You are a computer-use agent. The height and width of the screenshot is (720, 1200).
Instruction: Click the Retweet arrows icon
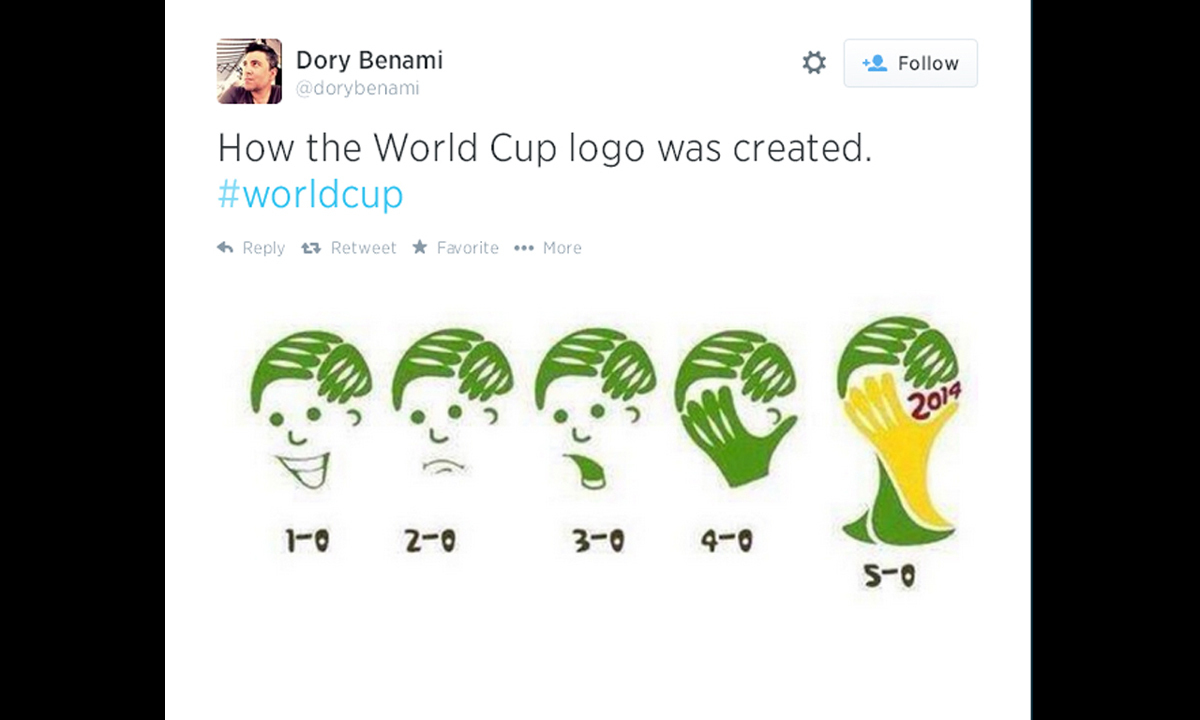coord(311,248)
